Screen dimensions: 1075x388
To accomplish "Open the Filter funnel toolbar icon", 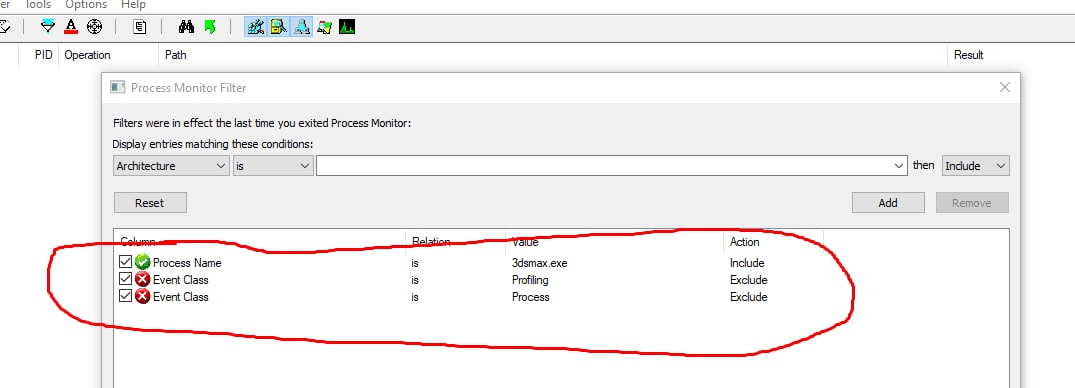I will click(47, 27).
